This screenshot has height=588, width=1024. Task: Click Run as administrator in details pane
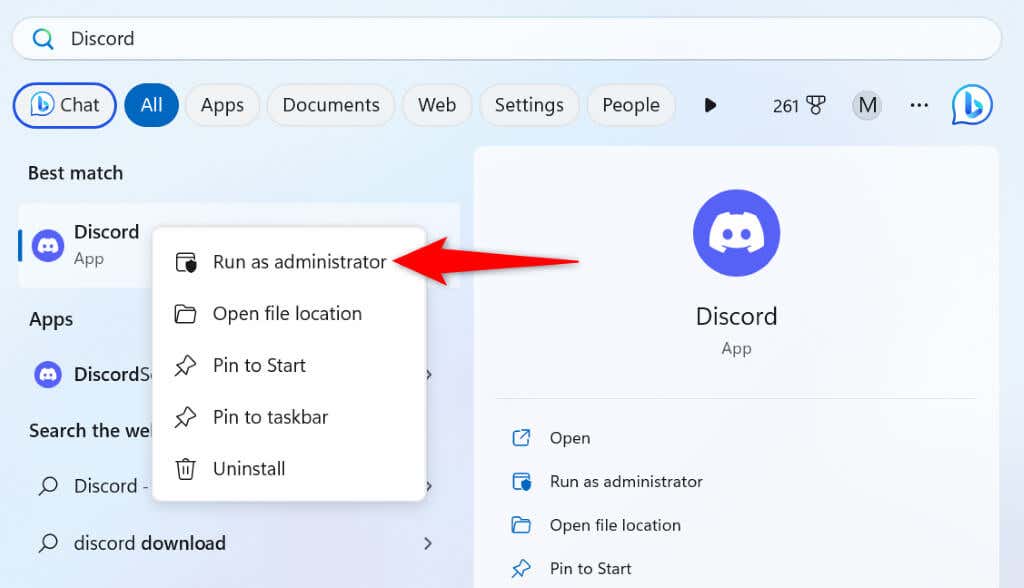(x=626, y=482)
